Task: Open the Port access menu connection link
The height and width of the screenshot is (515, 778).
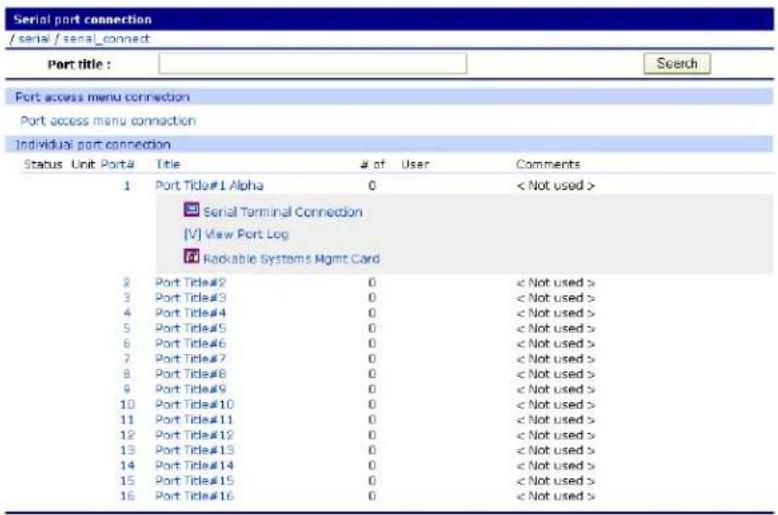Action: click(x=108, y=121)
